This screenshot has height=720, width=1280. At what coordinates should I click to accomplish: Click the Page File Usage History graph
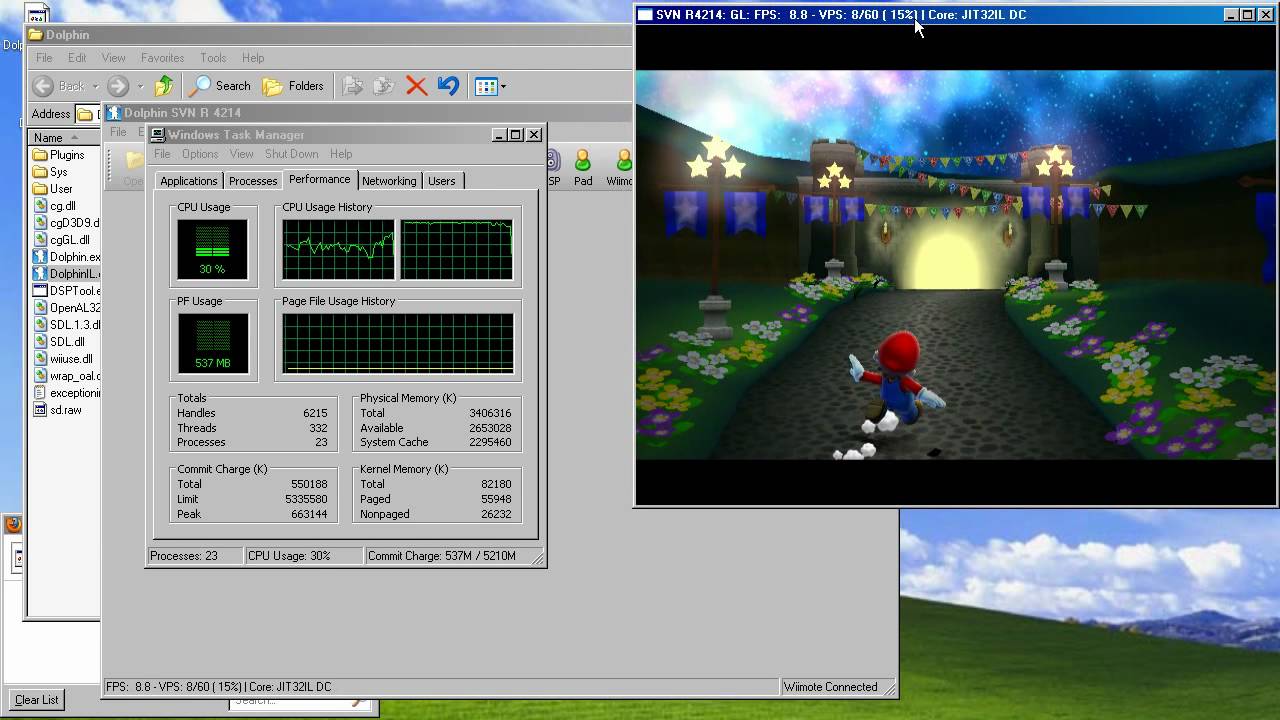398,343
